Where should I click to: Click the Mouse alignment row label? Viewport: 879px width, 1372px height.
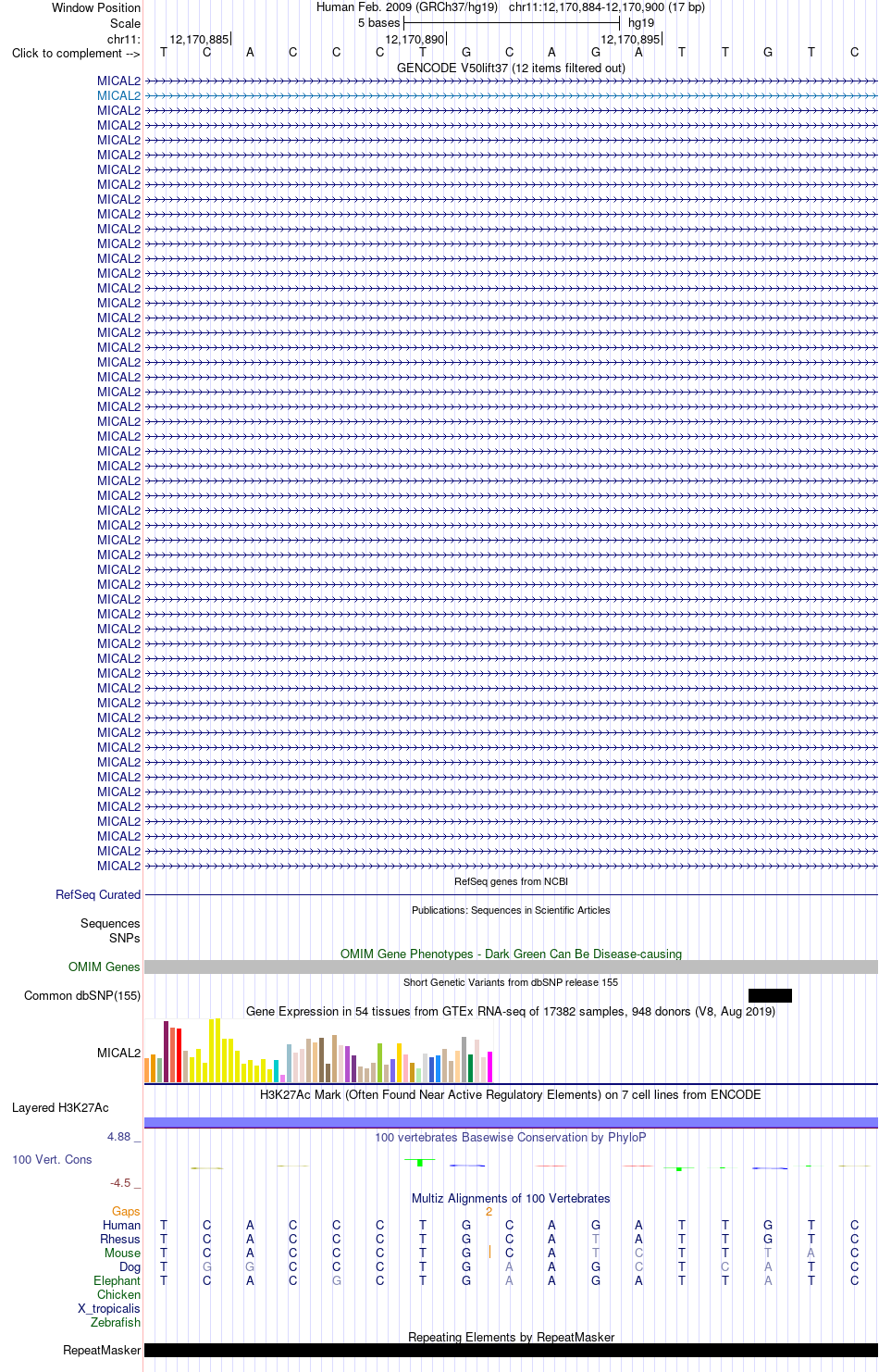[x=122, y=1253]
